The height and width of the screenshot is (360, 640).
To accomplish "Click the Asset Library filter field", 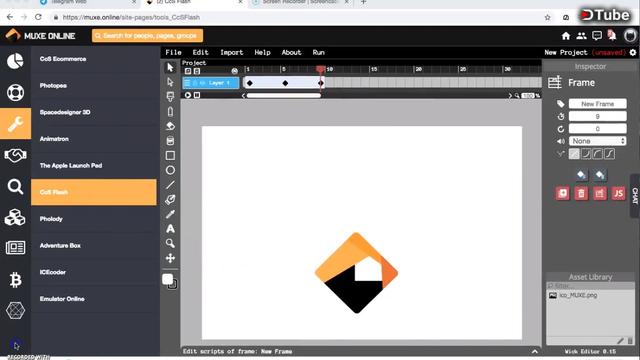I will tap(591, 286).
